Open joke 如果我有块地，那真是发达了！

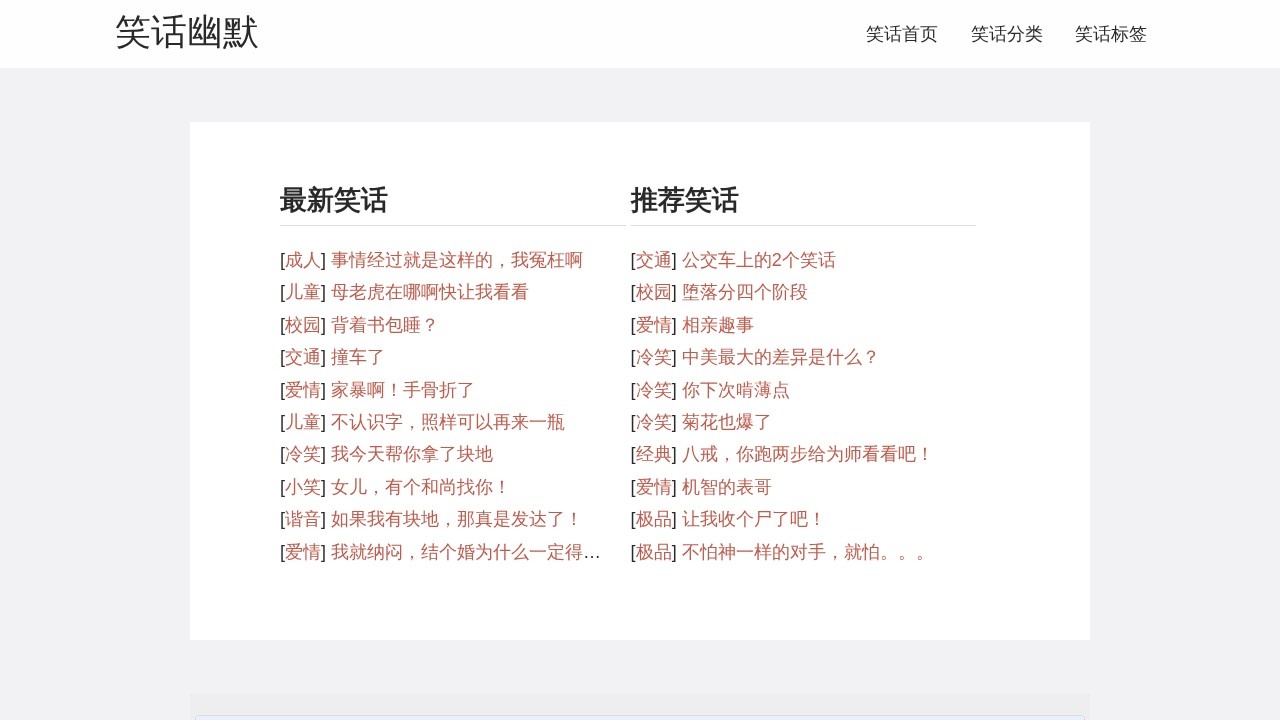click(457, 519)
